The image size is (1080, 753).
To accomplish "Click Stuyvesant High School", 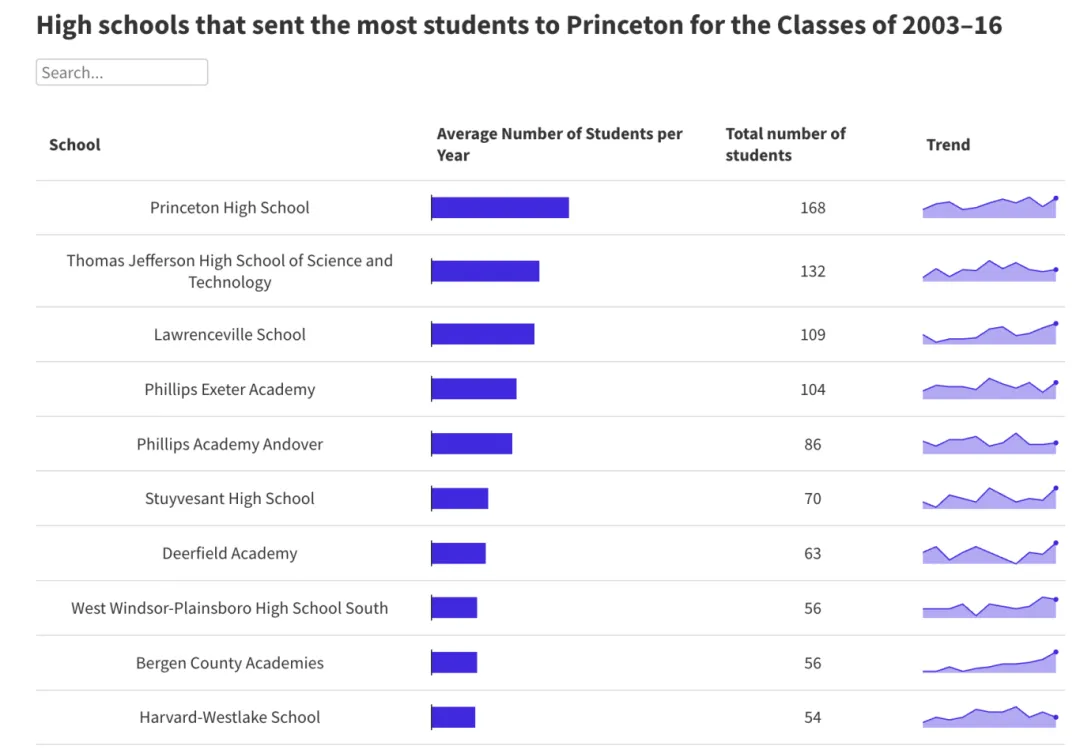I will 230,498.
